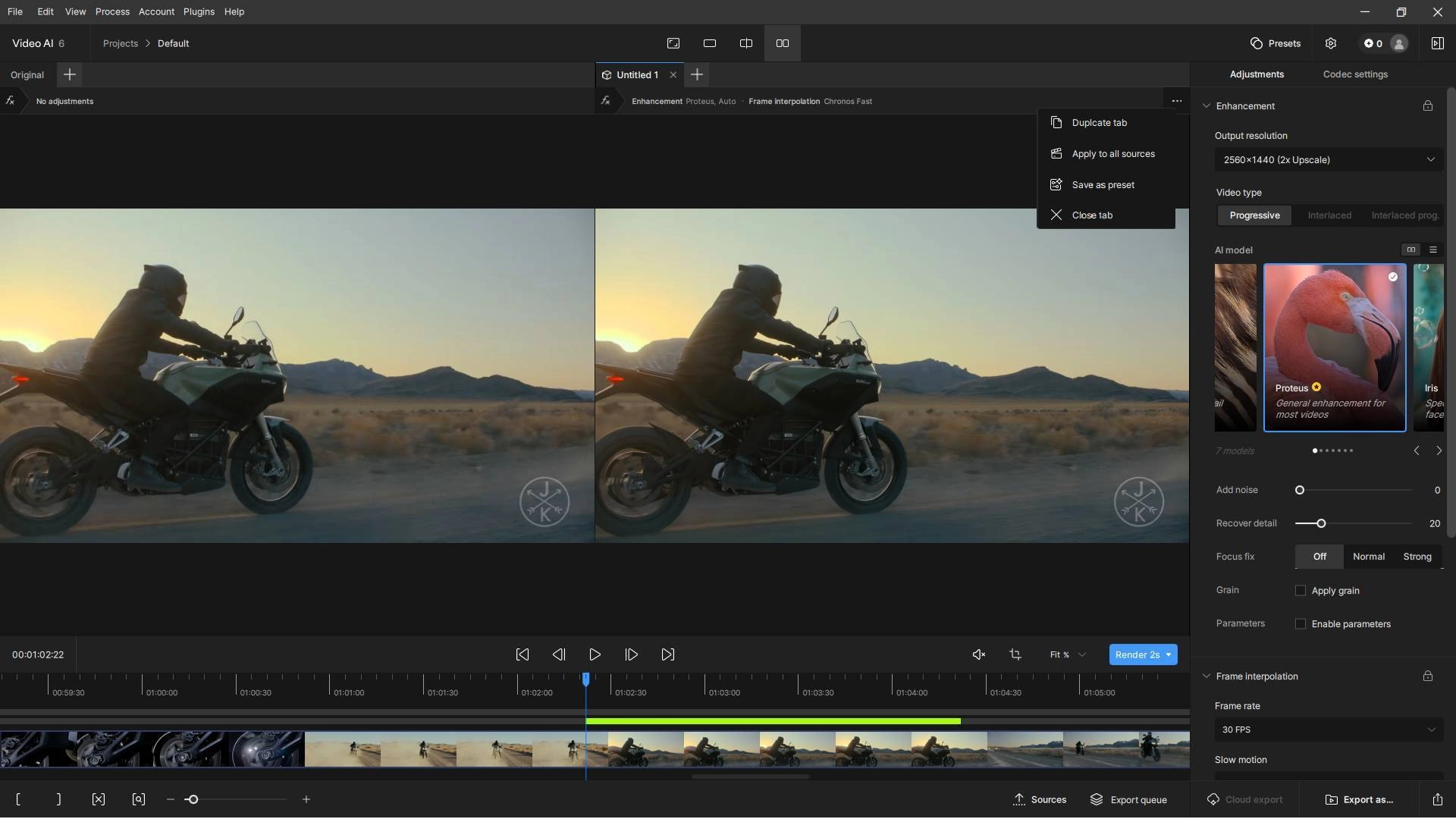Go to Projects breadcrumb
This screenshot has width=1456, height=819.
121,43
